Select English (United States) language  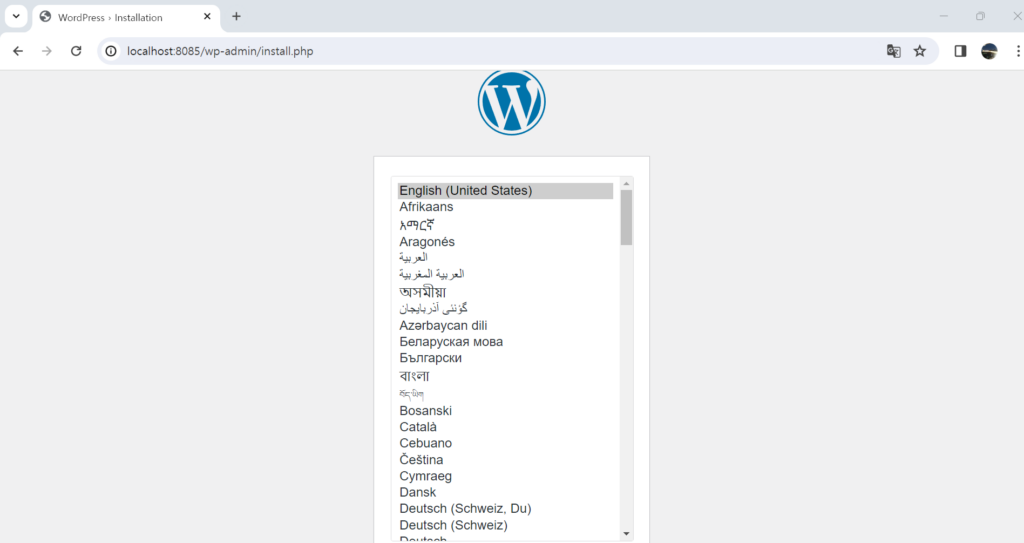pos(466,191)
